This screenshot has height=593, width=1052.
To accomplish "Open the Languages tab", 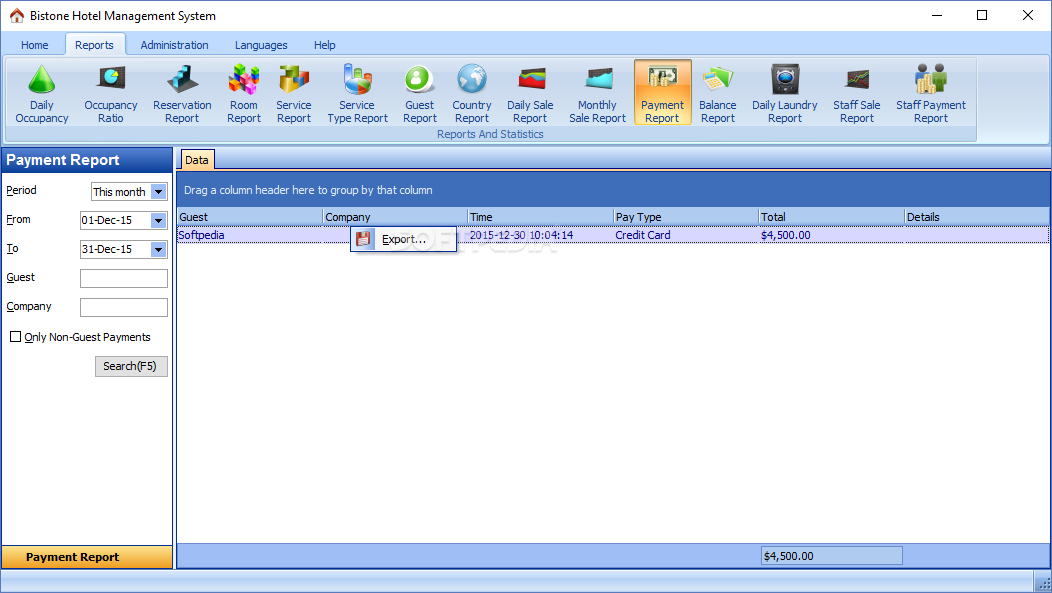I will pos(261,45).
